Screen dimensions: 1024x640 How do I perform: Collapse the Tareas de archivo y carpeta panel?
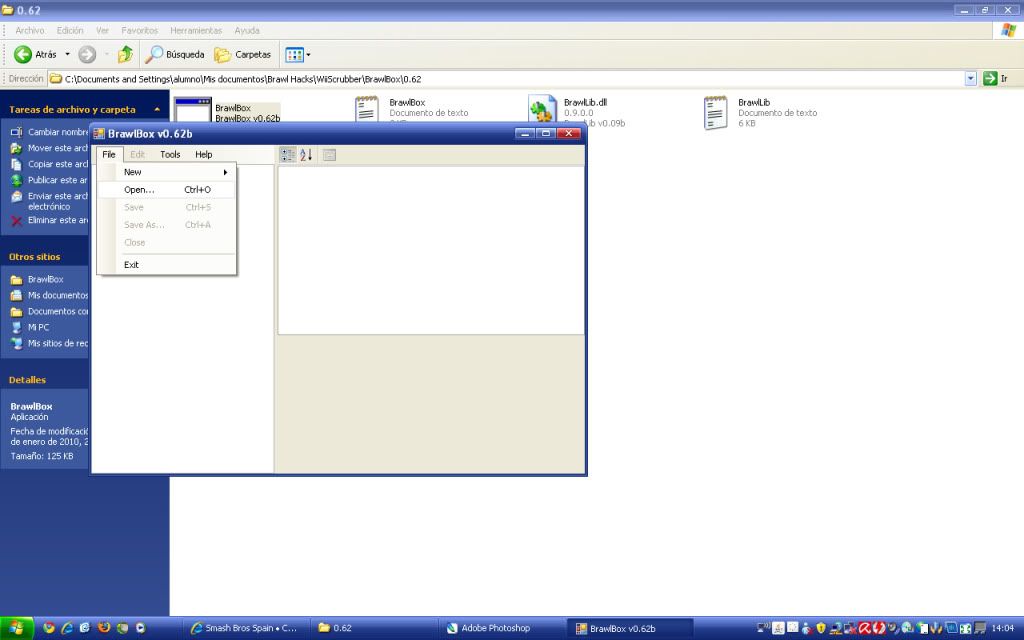pyautogui.click(x=157, y=109)
